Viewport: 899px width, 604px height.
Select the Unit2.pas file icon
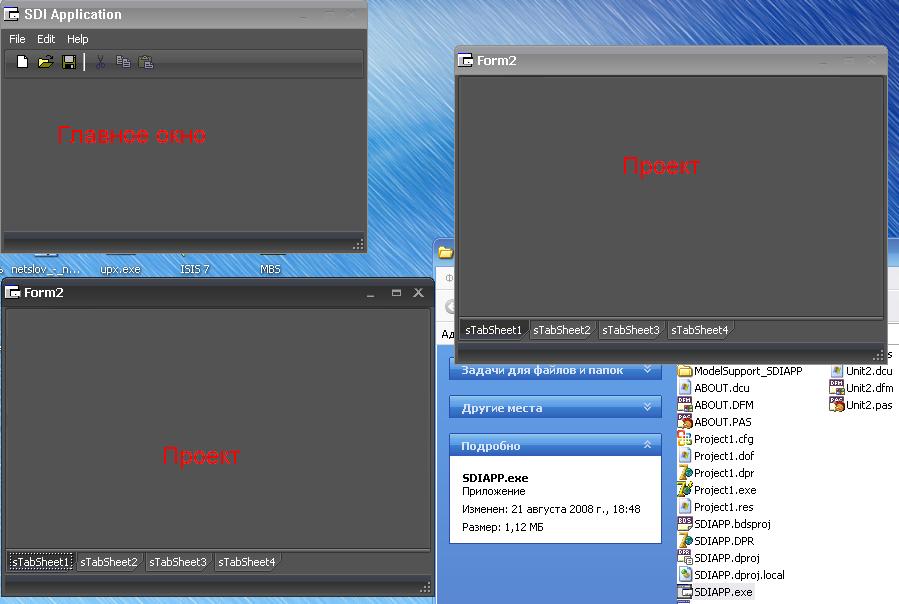tap(837, 404)
